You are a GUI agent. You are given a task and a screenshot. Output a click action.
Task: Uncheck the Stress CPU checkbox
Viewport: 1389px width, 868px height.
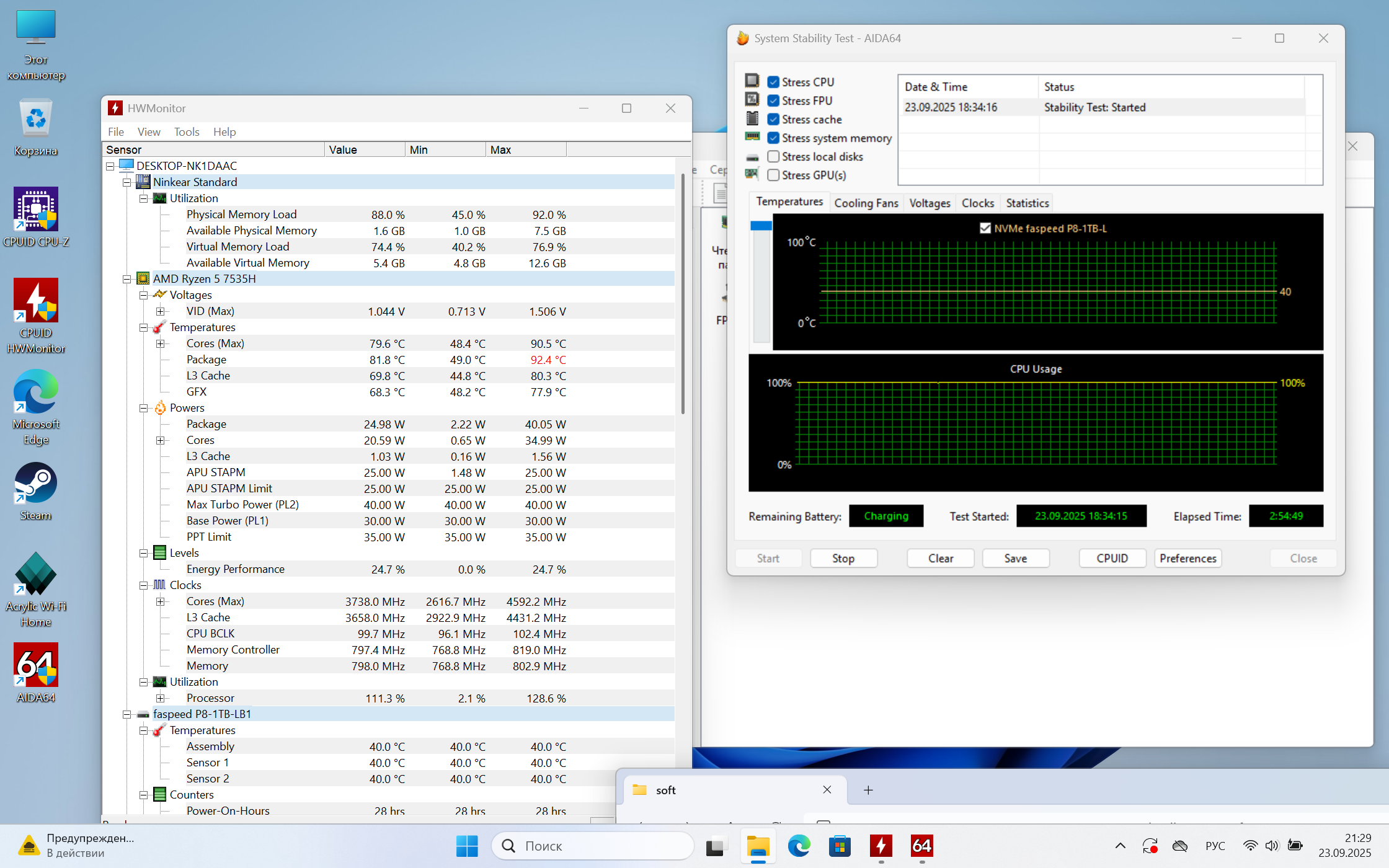[x=773, y=82]
